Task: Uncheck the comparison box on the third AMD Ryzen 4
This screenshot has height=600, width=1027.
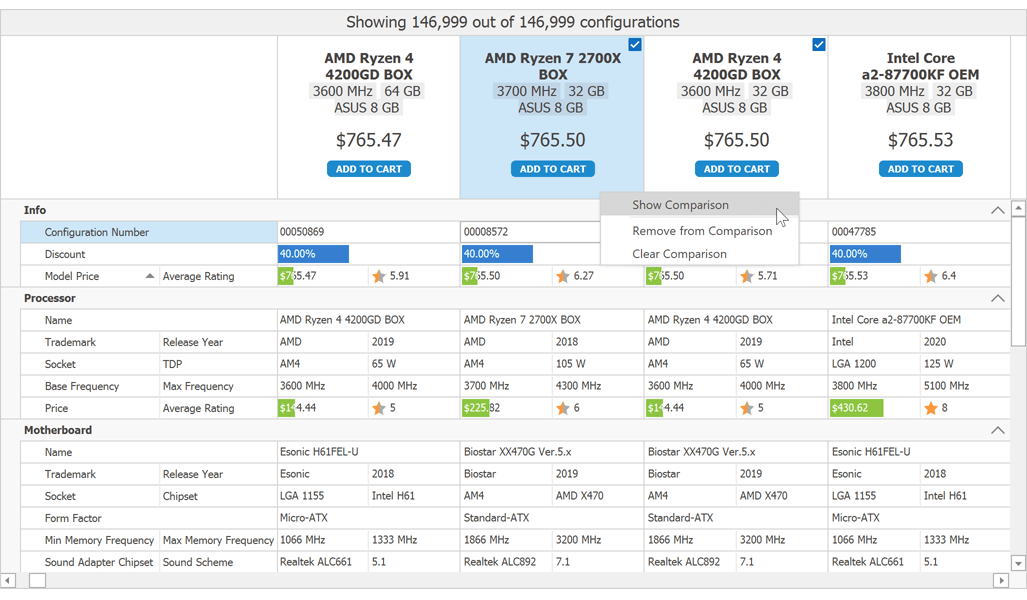Action: [x=819, y=44]
